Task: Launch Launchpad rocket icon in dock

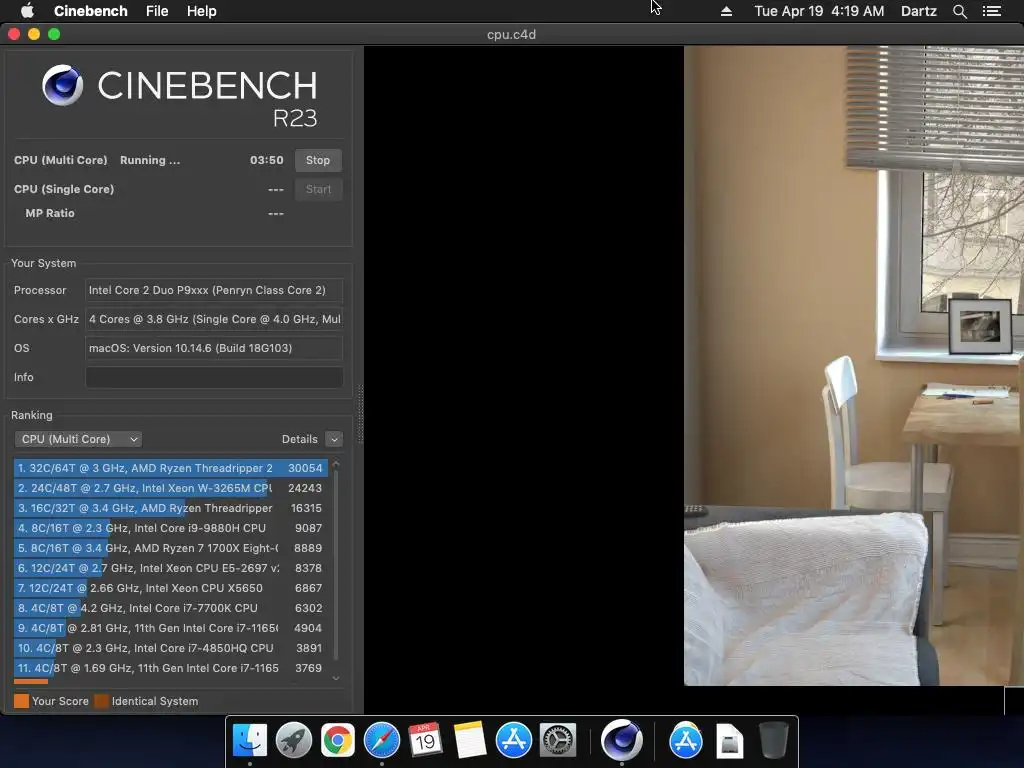Action: [294, 740]
